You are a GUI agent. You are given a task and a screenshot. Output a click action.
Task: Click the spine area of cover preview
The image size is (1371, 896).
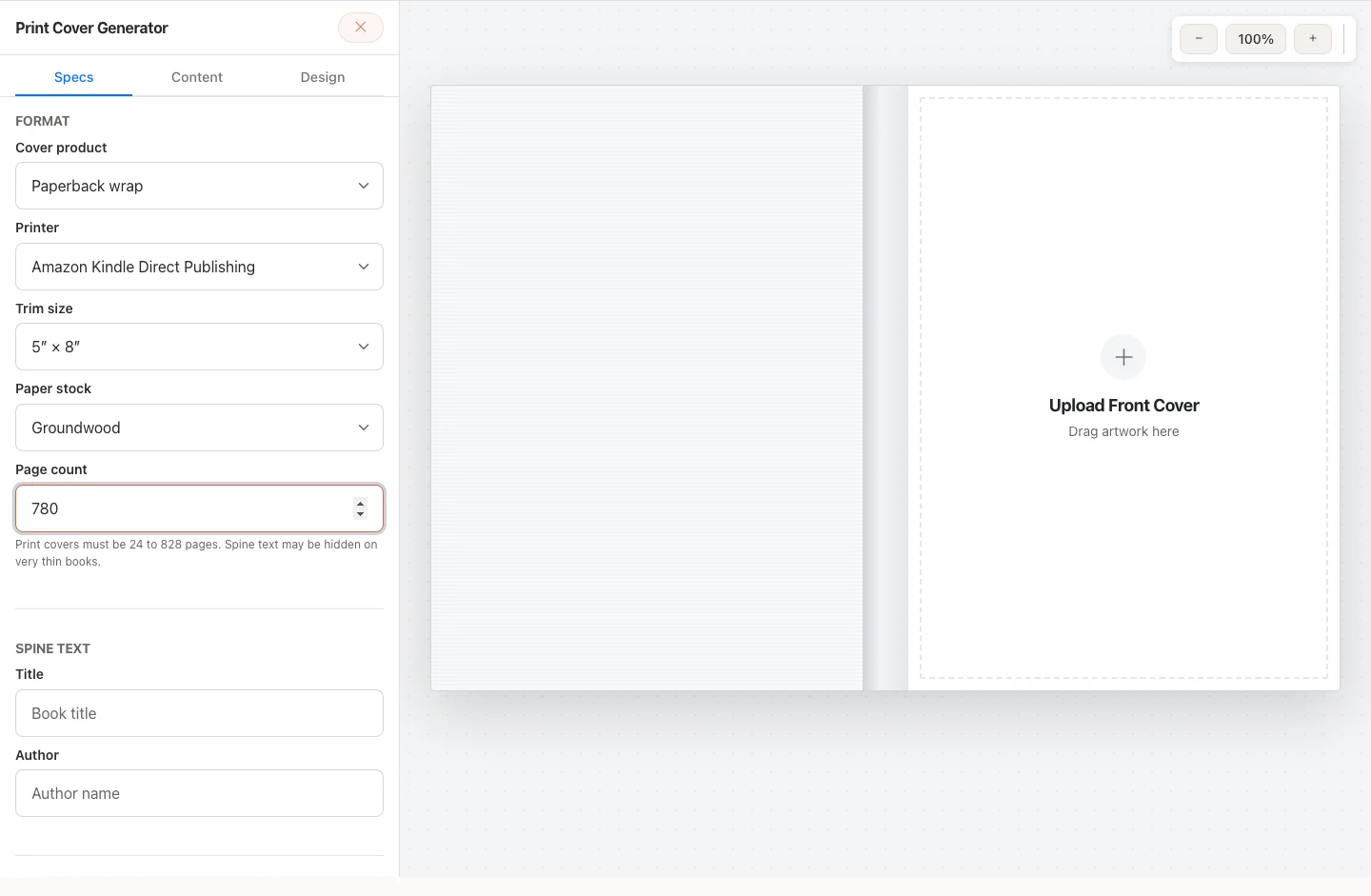[x=885, y=388]
